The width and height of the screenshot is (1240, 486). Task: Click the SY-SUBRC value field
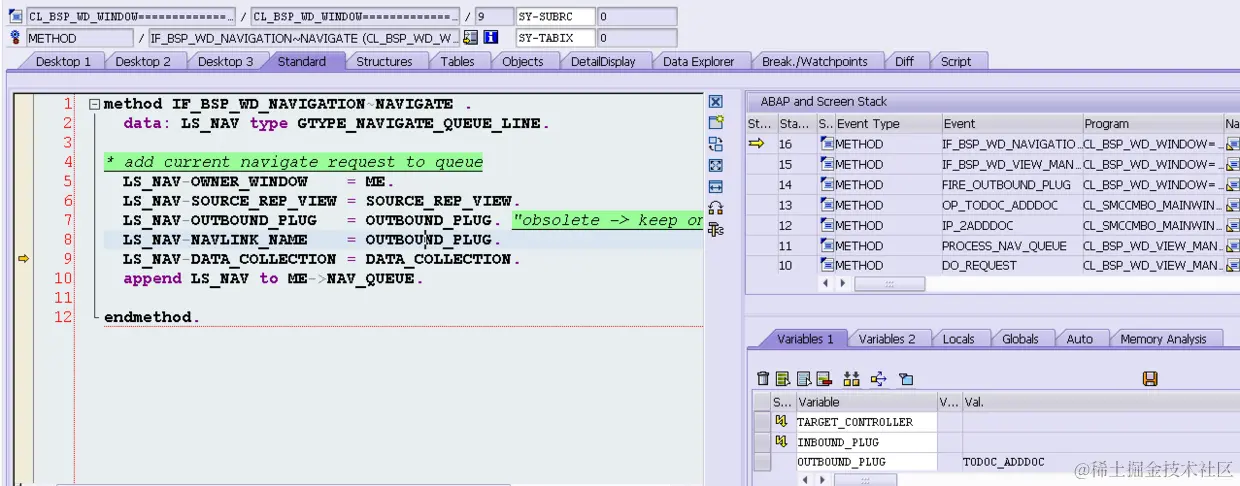point(637,17)
